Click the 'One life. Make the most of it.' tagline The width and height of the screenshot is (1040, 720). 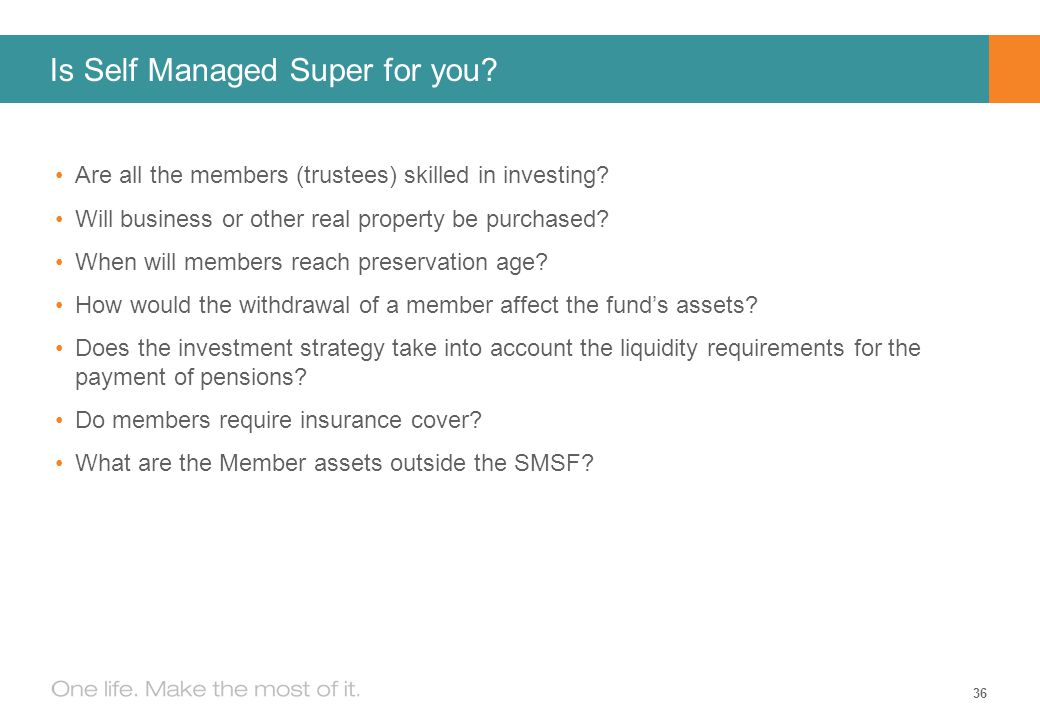(206, 689)
